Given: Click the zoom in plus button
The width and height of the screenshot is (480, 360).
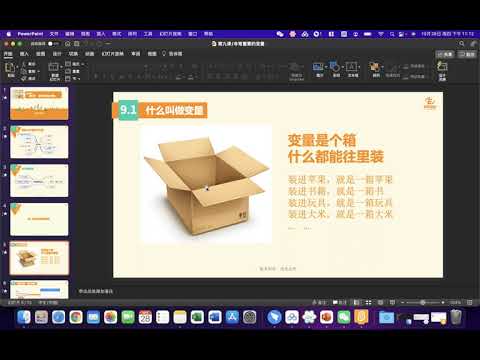Looking at the screenshot, I should pos(443,302).
